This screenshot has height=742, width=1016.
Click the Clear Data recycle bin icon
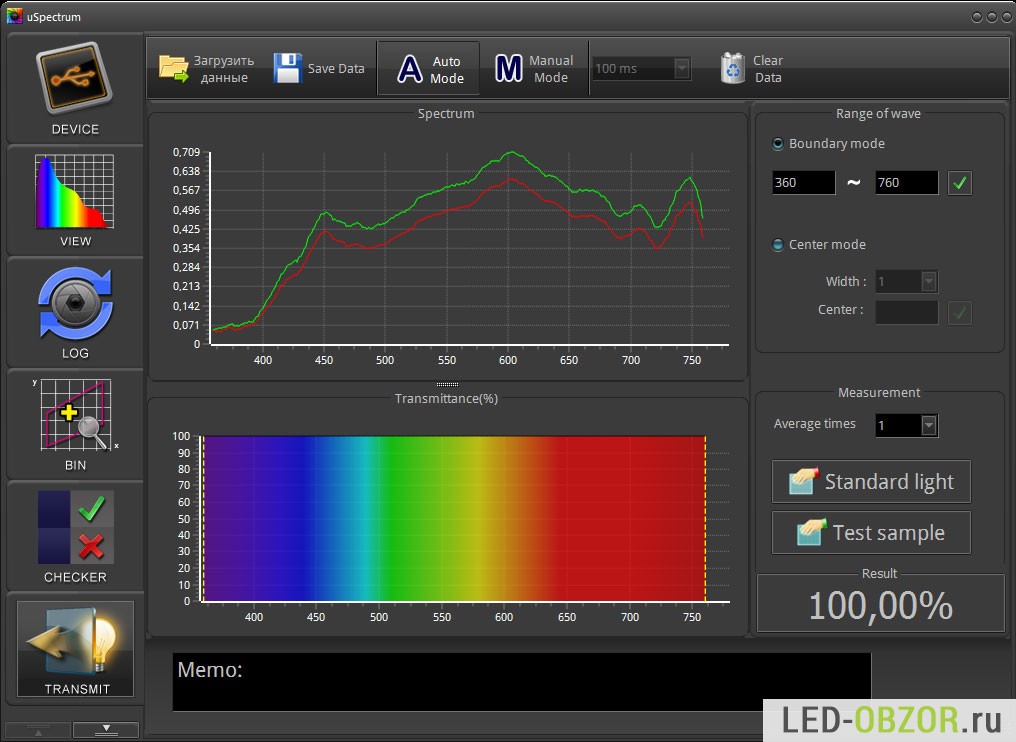tap(733, 68)
